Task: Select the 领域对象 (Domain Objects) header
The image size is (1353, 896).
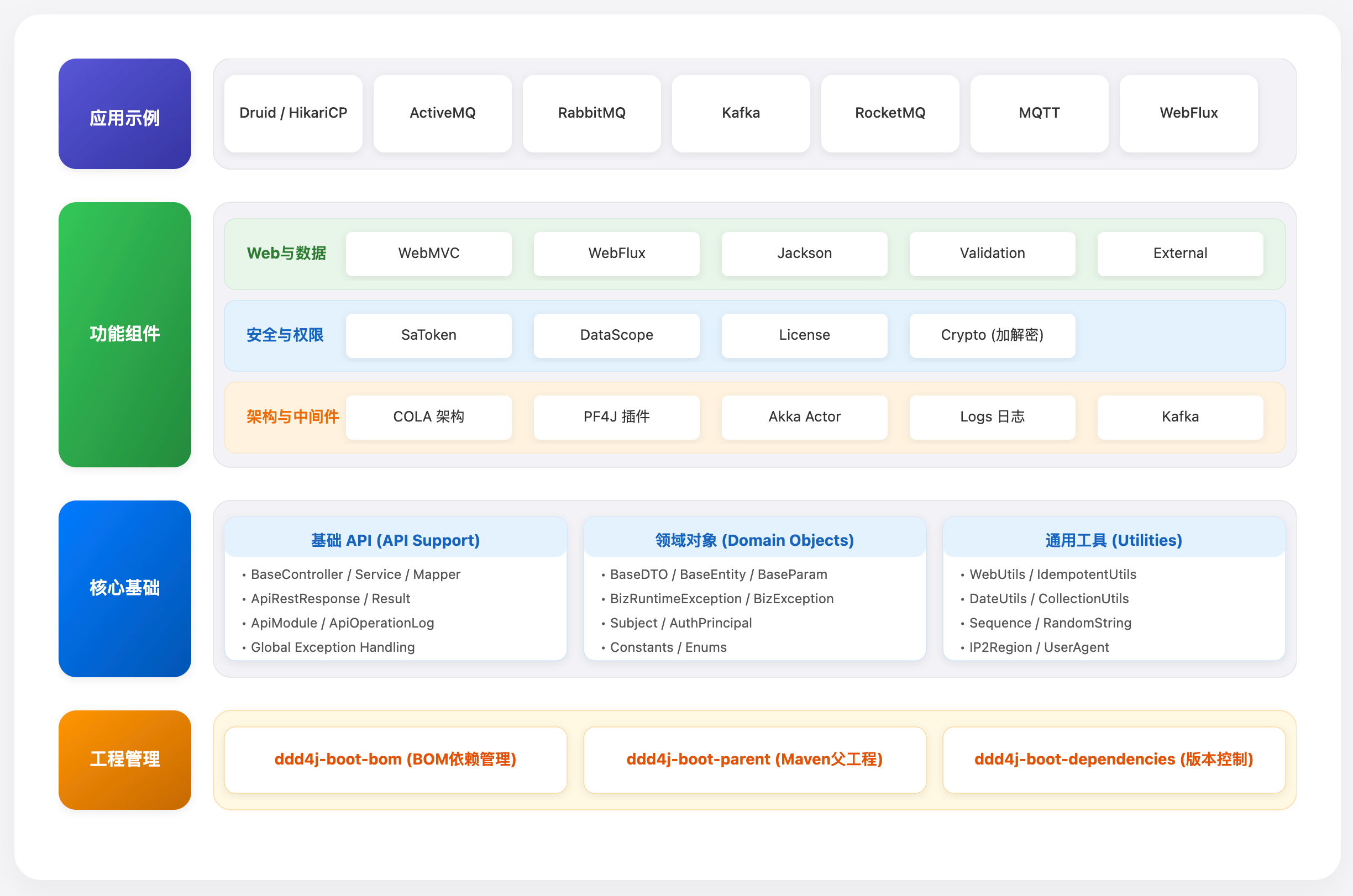Action: (754, 540)
